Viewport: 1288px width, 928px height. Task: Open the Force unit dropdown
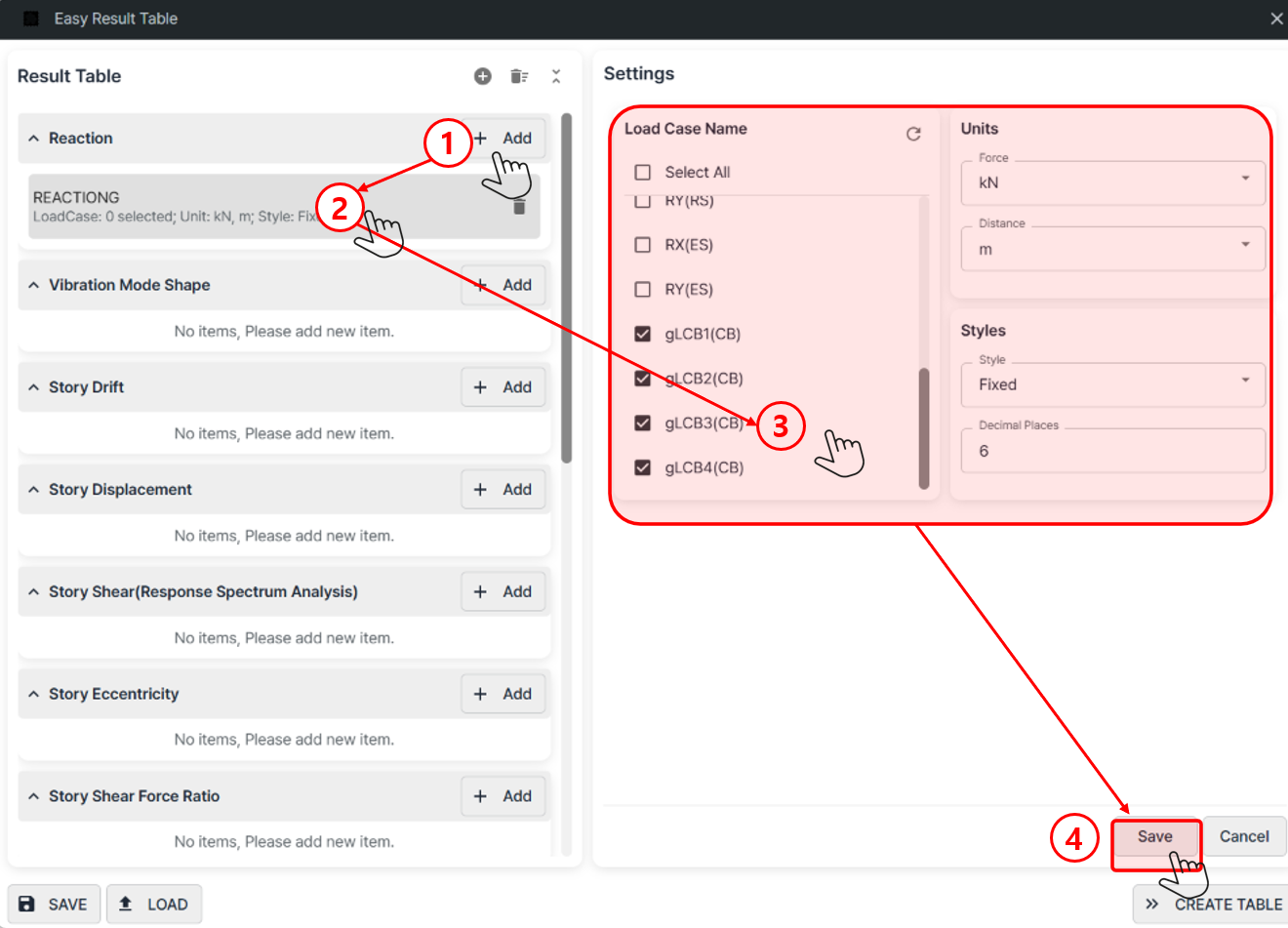[1112, 182]
